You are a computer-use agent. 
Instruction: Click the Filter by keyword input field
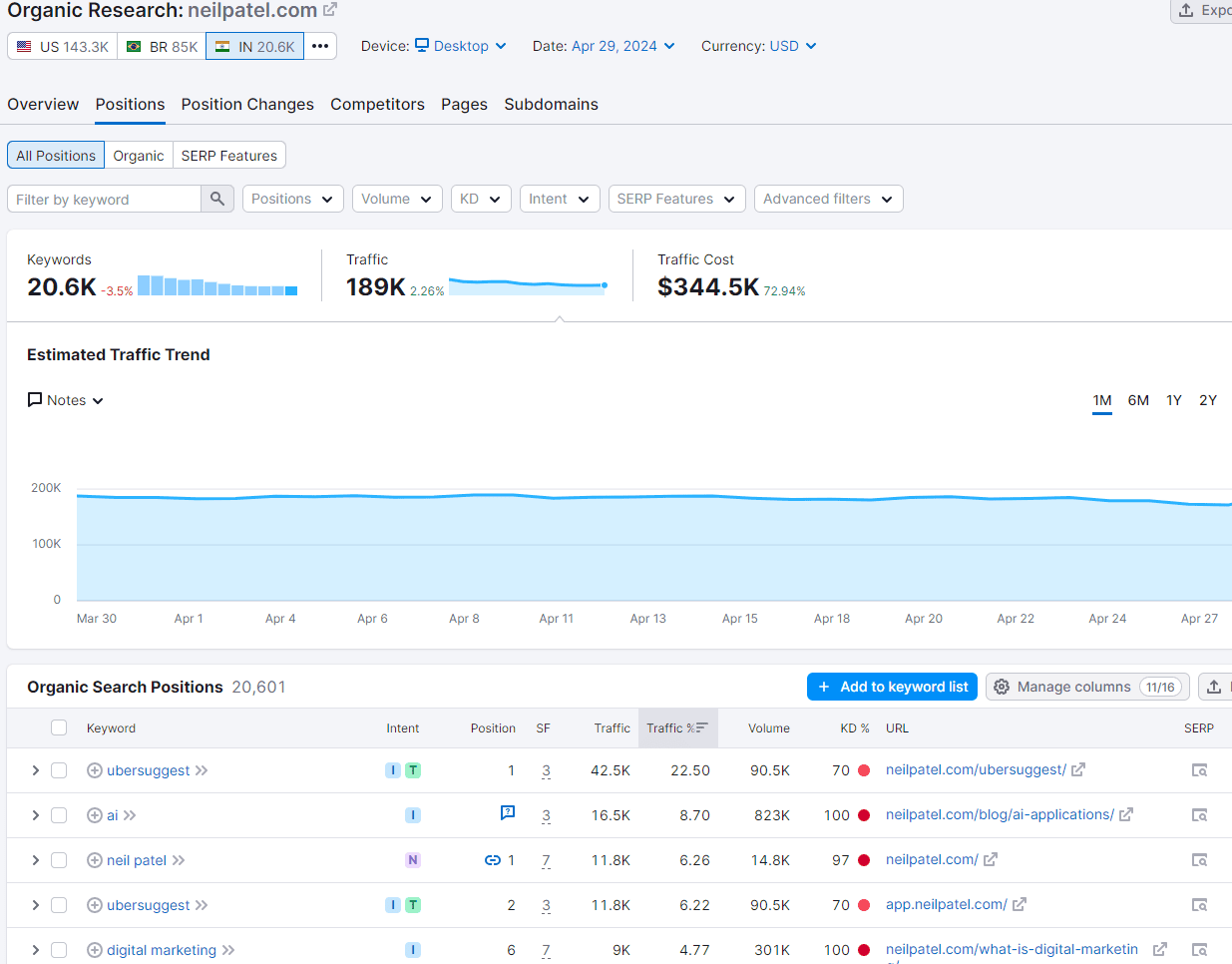coord(105,199)
